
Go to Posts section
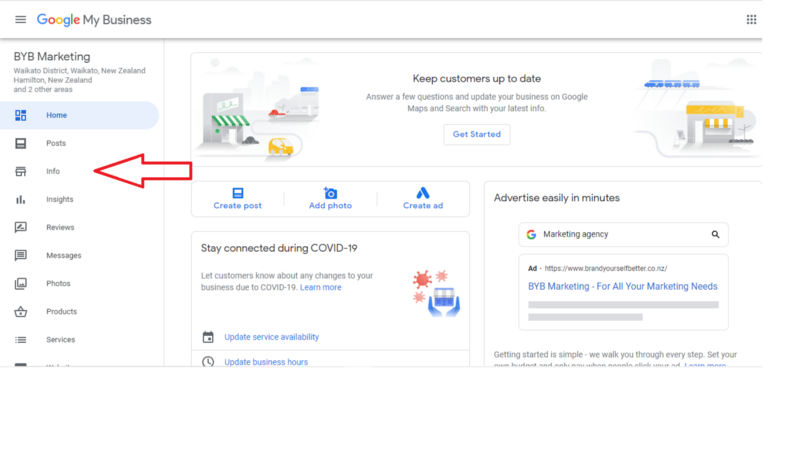56,143
